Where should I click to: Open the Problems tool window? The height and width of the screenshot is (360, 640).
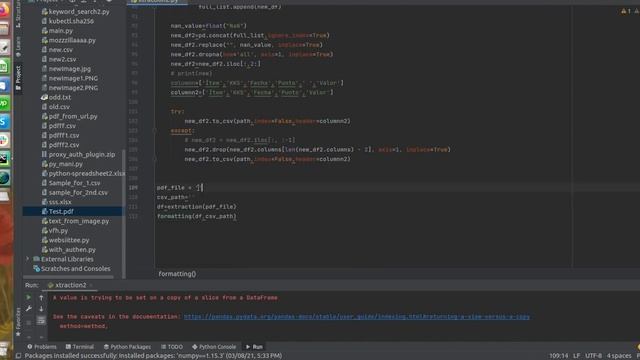tap(42, 347)
